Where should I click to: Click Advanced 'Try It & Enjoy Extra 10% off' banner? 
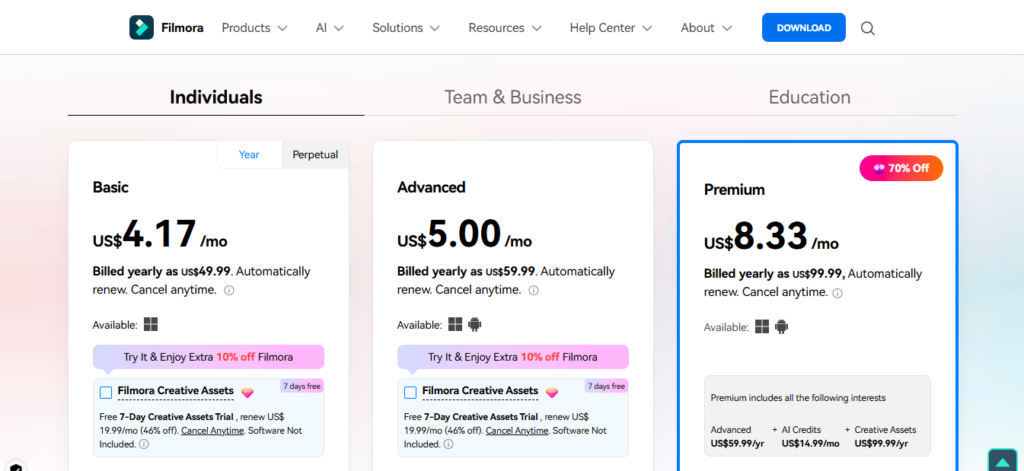[x=513, y=357]
